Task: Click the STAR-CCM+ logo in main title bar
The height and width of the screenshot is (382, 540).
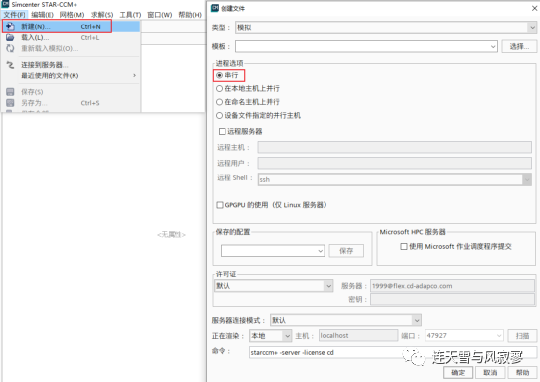Action: pos(5,4)
